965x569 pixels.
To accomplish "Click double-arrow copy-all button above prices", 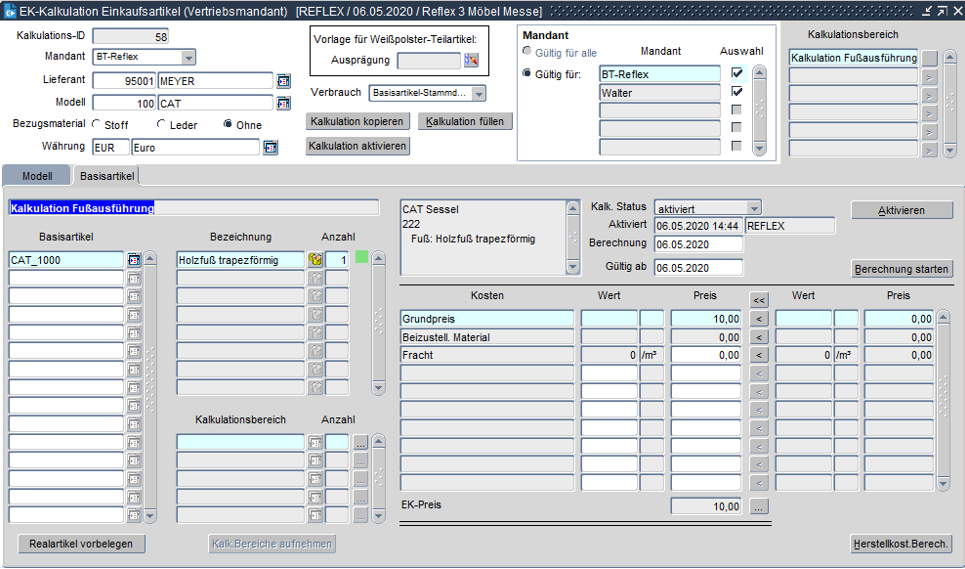I will [759, 299].
